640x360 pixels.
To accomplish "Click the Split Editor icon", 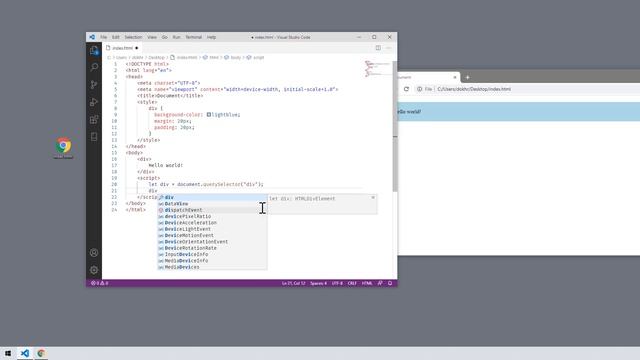I will click(x=378, y=48).
